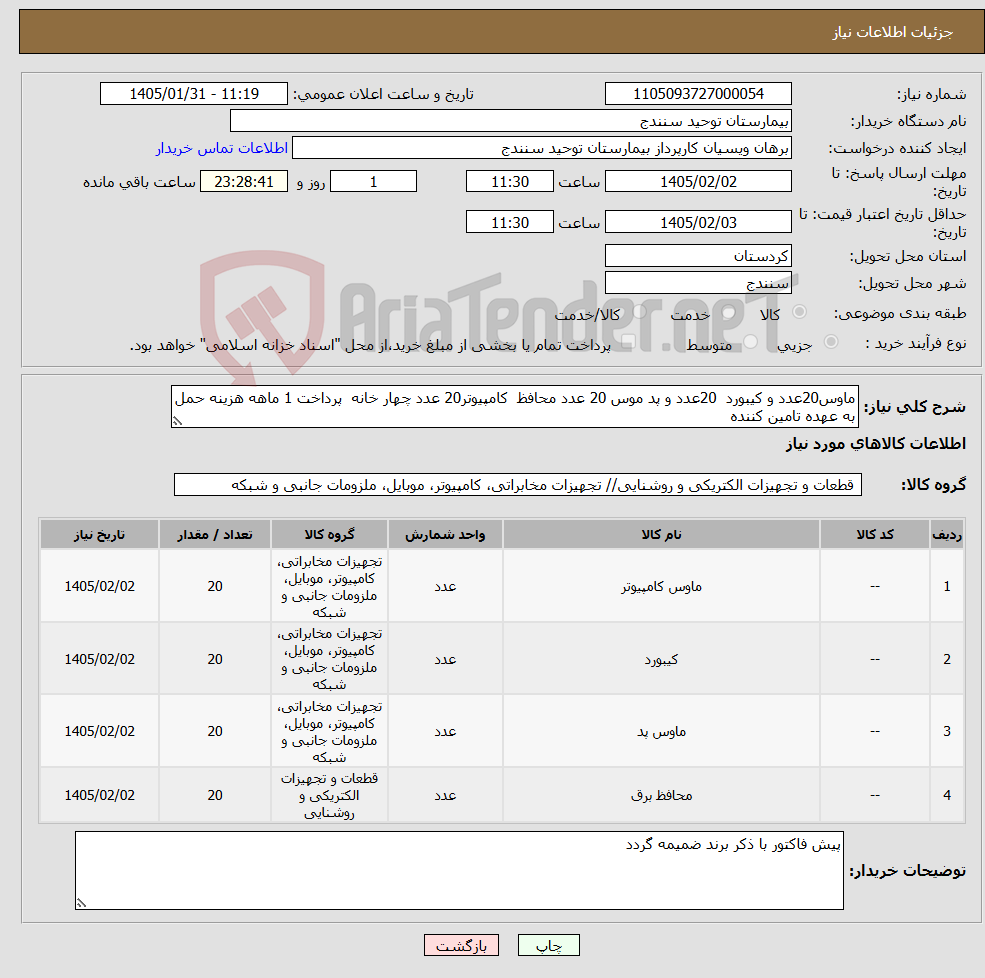Click delivery province field کردستان
Viewport: 985px width, 978px height.
698,256
